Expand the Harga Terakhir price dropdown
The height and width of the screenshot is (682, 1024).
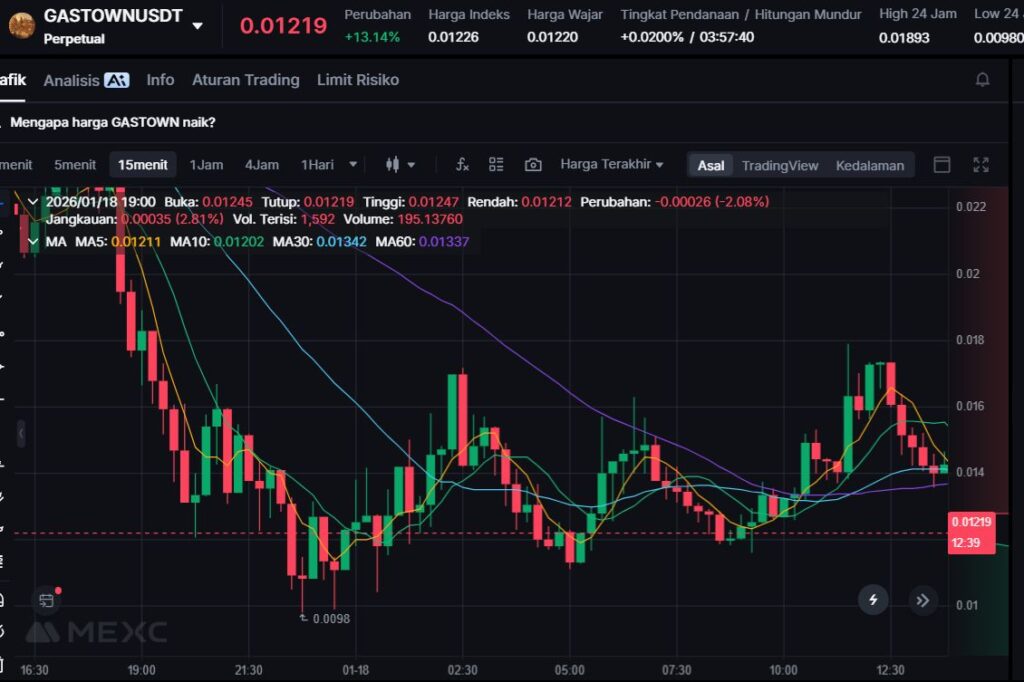[x=612, y=165]
